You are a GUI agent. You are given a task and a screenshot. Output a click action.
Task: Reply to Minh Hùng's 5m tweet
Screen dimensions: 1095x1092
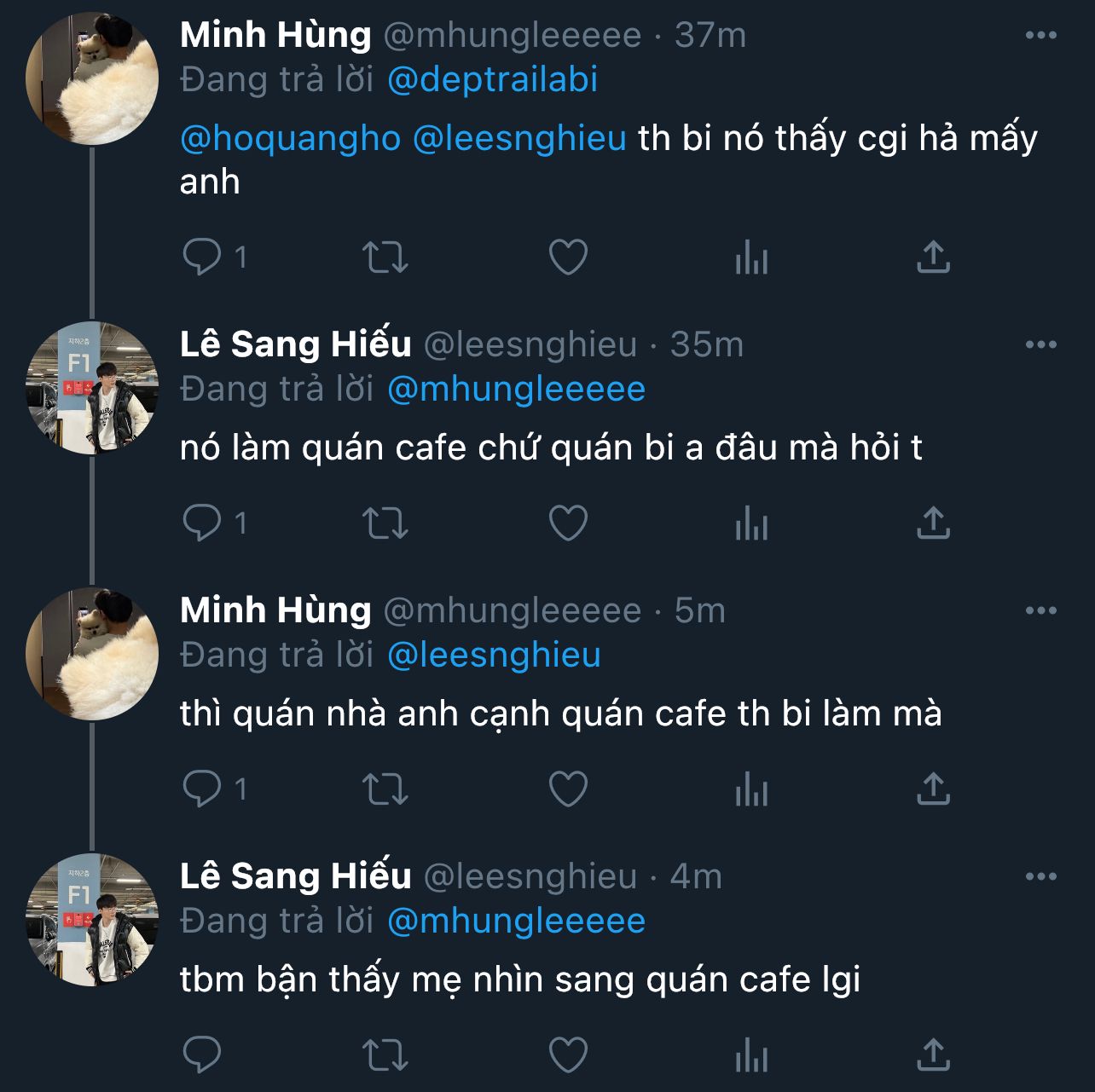pyautogui.click(x=203, y=789)
